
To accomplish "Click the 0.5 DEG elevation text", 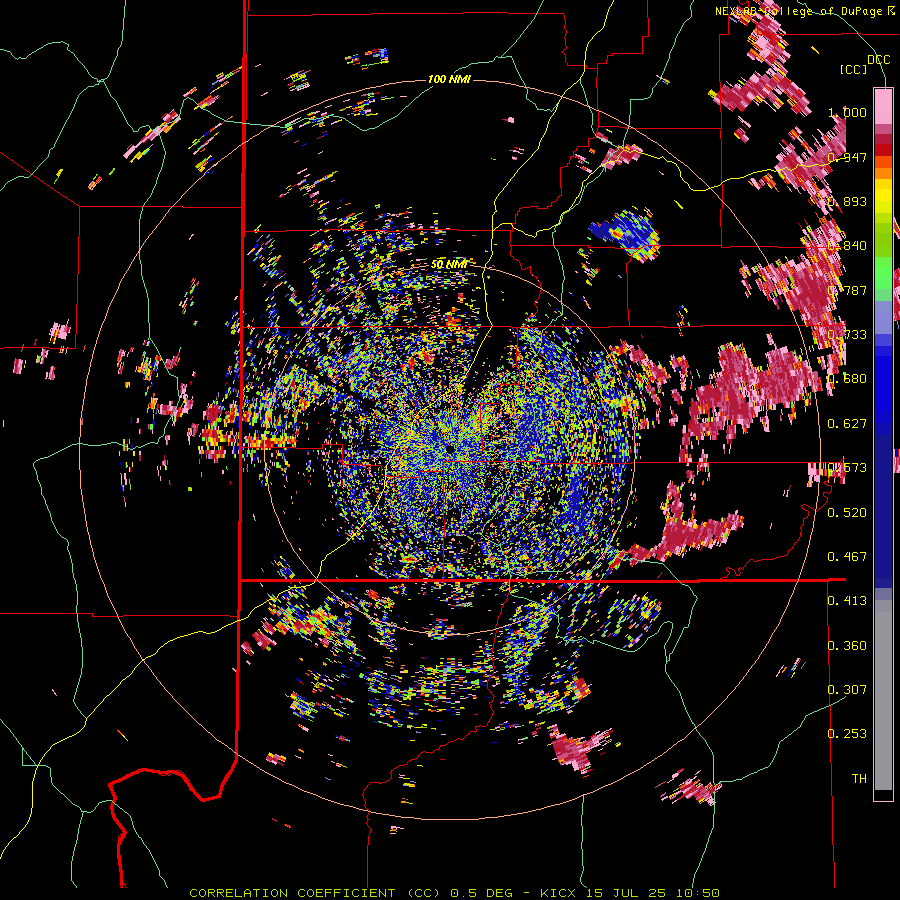I will pos(484,893).
